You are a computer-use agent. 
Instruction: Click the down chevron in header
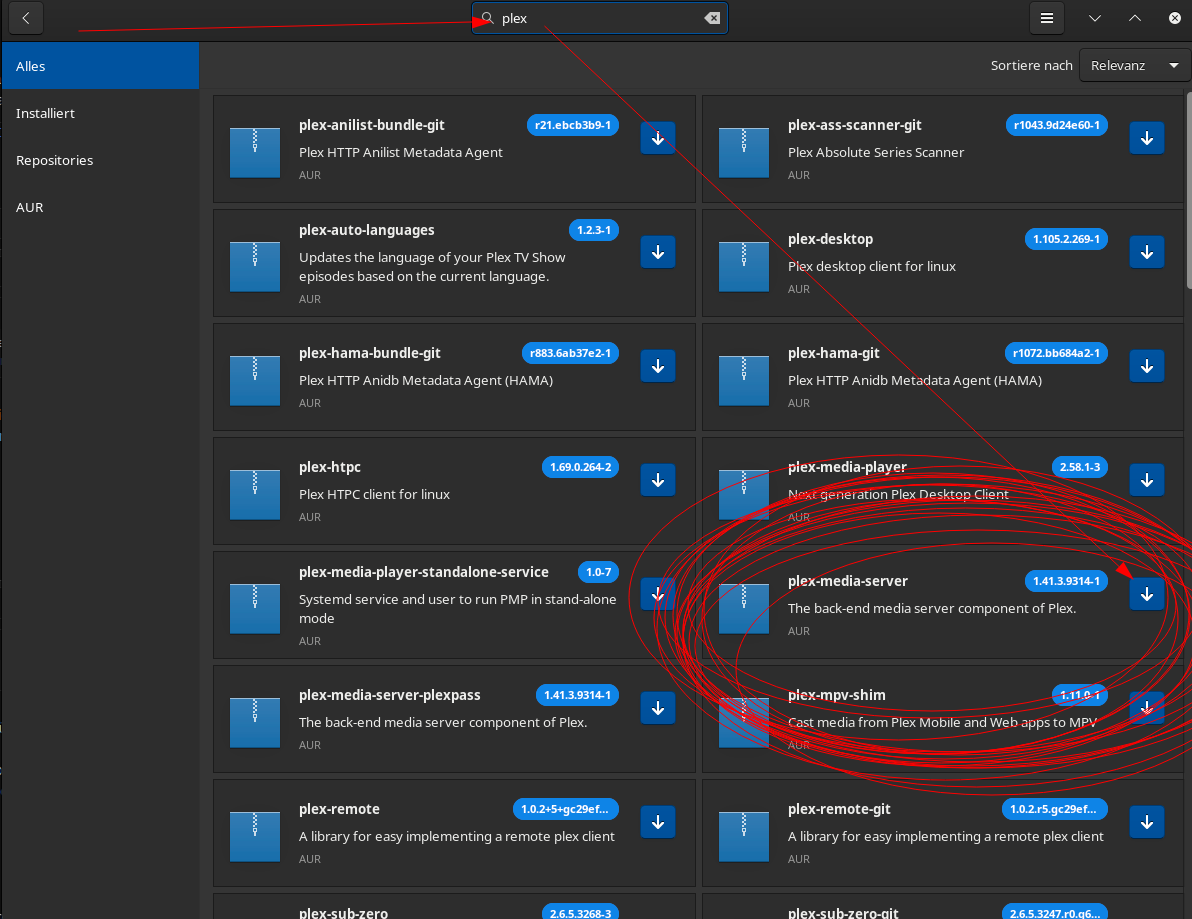[x=1095, y=18]
